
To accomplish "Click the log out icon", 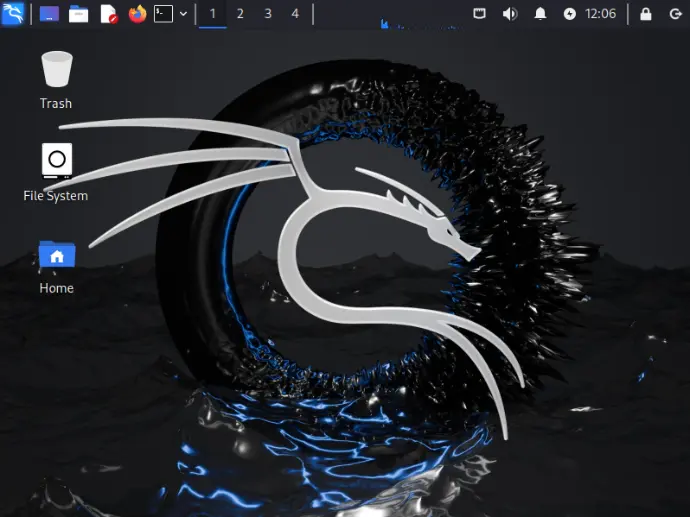I will pos(675,14).
